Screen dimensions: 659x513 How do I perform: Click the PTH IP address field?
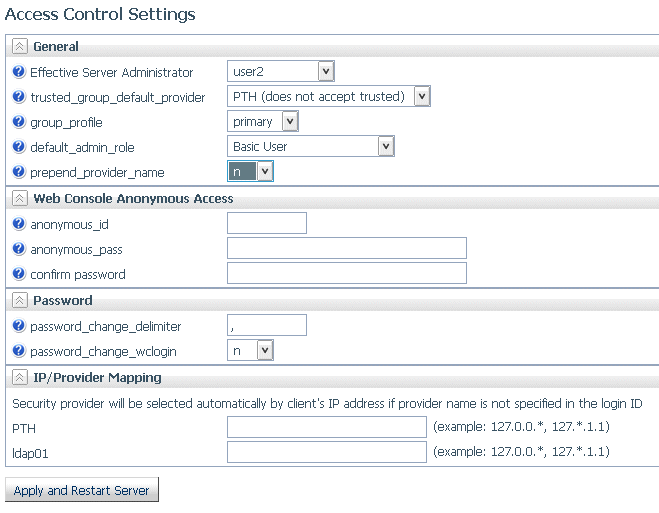tap(327, 427)
